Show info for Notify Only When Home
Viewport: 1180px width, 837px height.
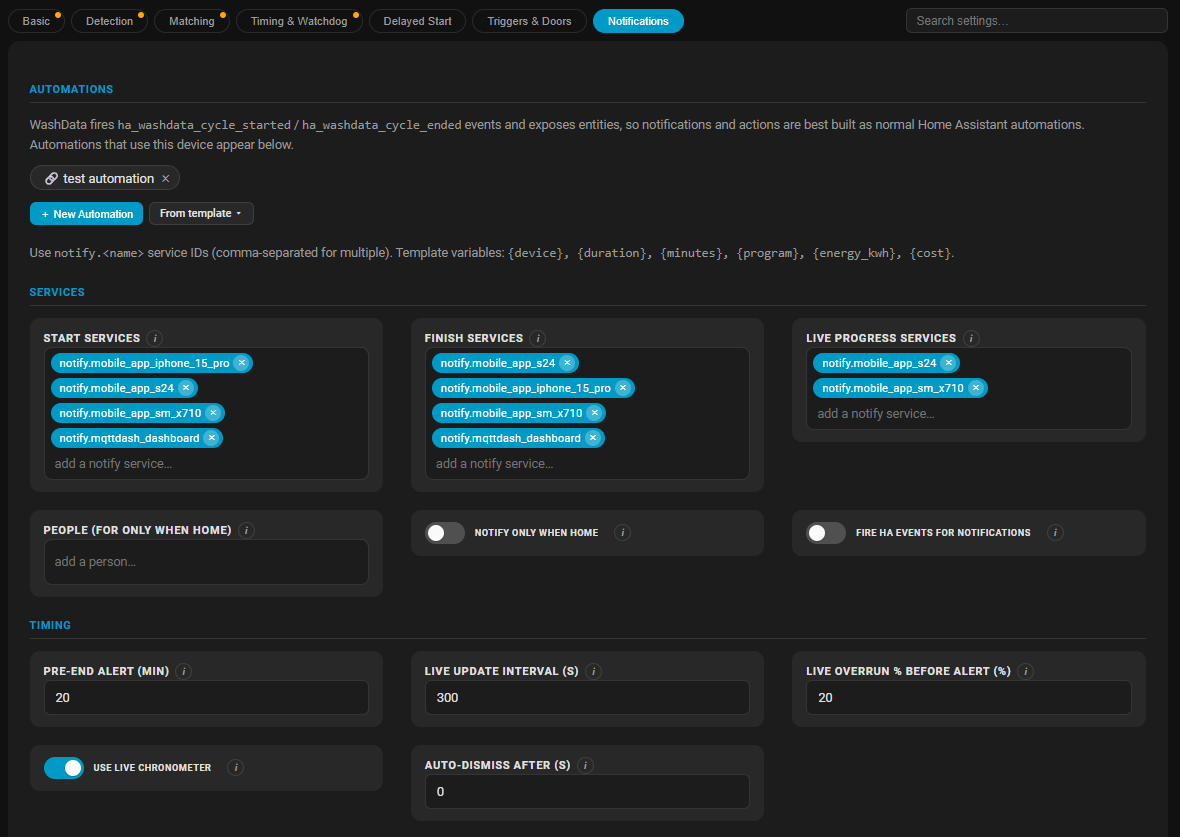622,532
